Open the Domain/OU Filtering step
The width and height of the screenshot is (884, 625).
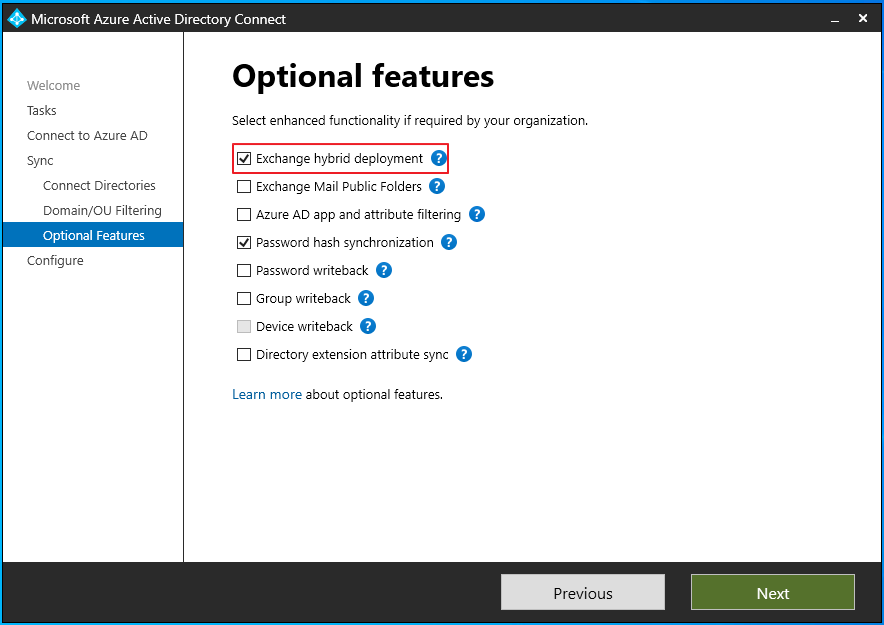[102, 210]
